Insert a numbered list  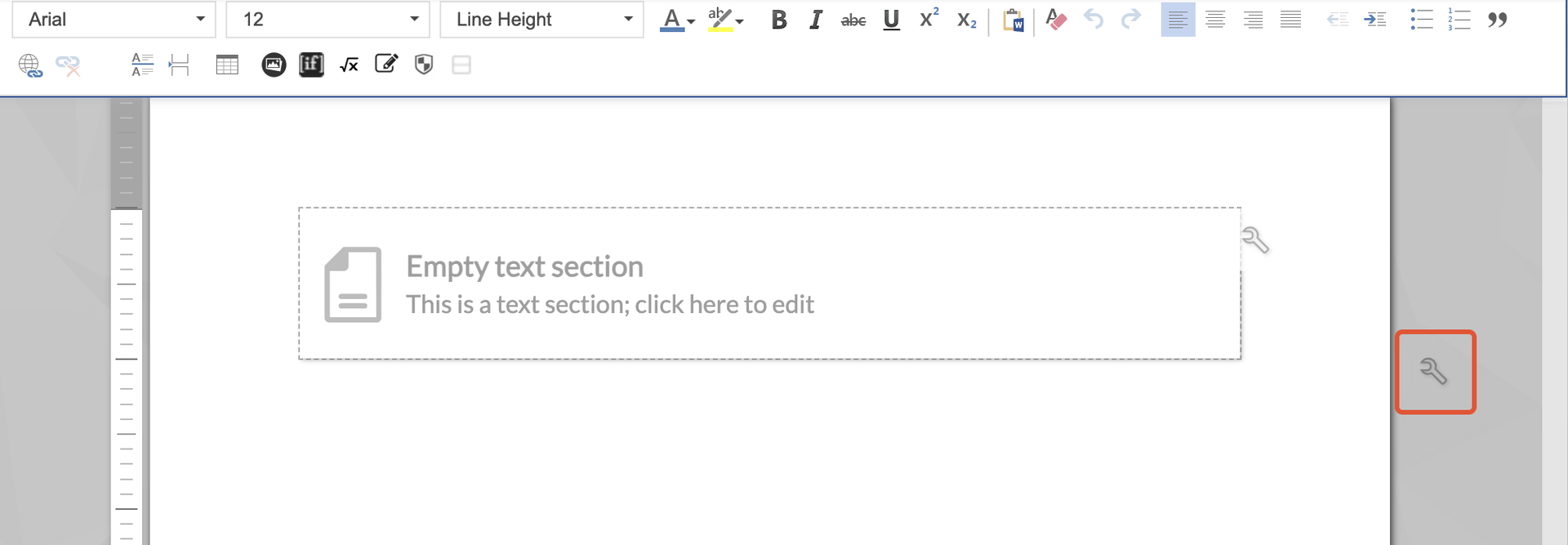point(1459,20)
